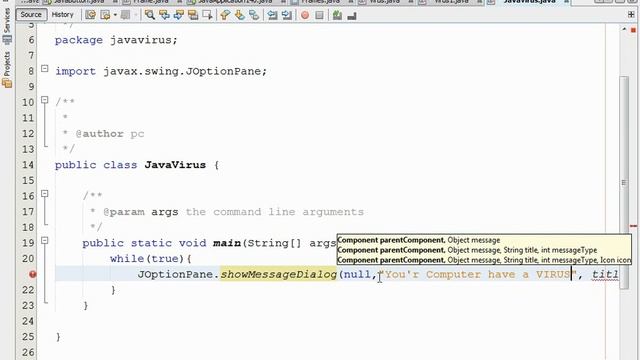
Task: Click the null argument on line 21
Action: click(x=358, y=274)
